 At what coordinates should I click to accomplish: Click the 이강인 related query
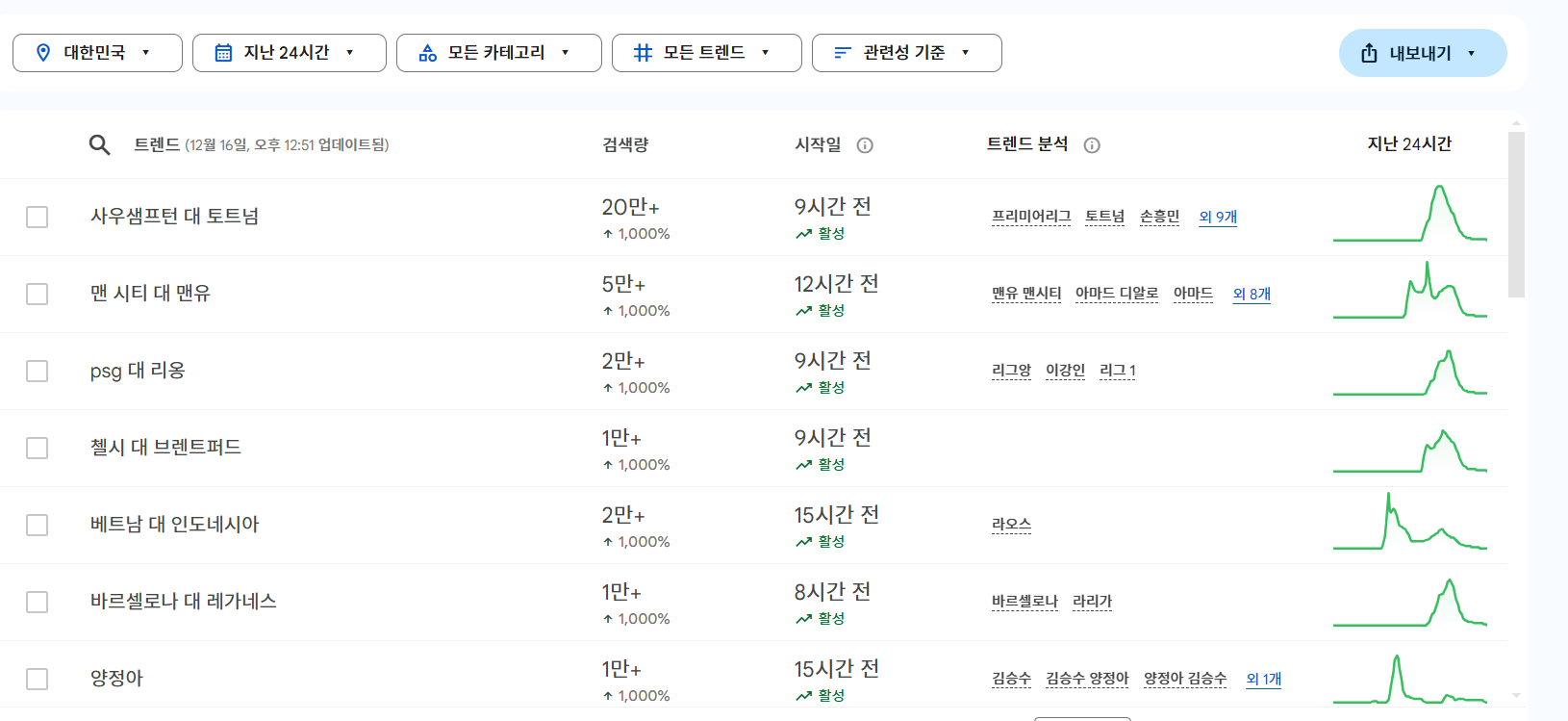(x=1065, y=371)
